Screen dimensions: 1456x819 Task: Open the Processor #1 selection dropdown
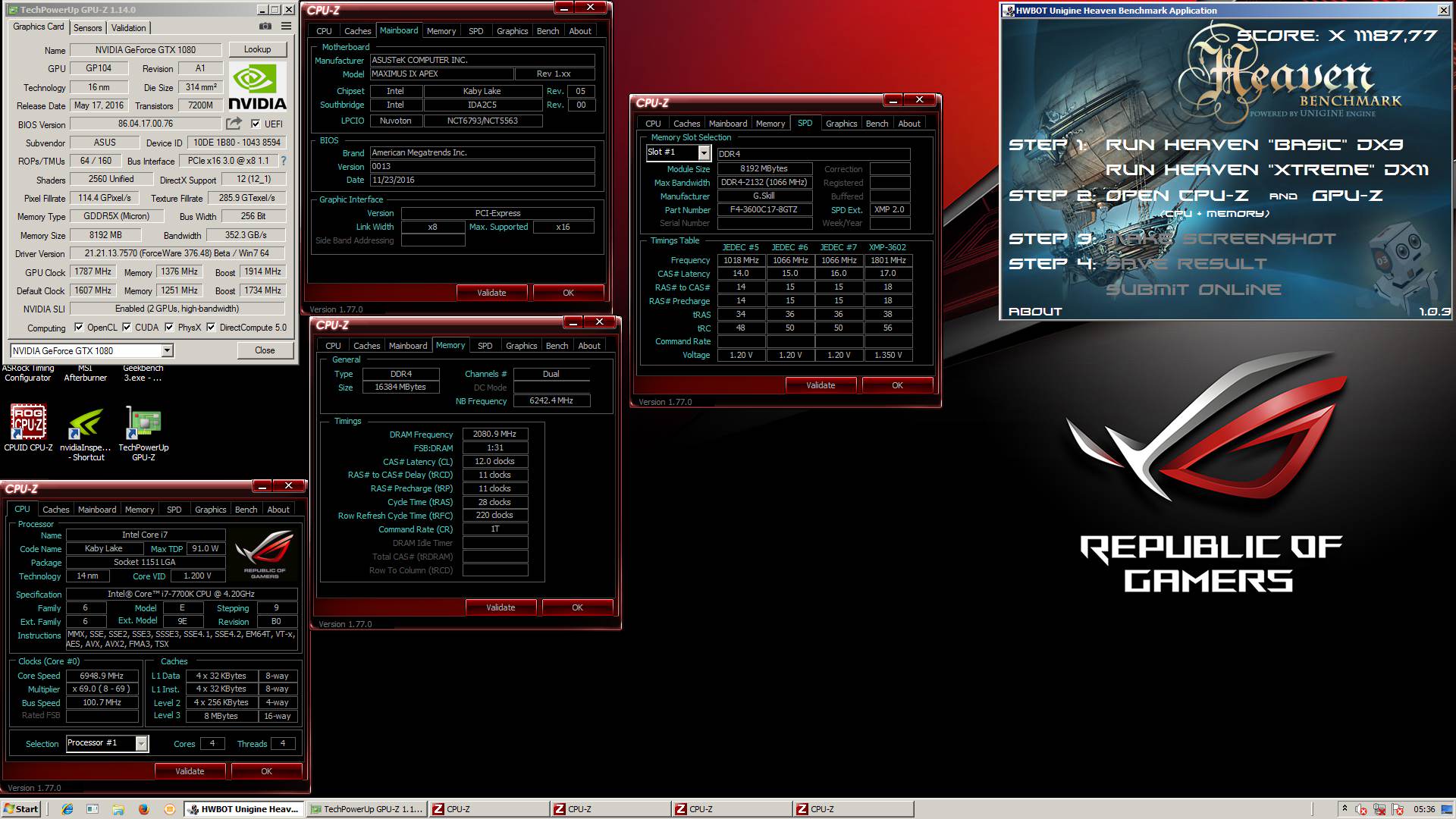click(141, 743)
